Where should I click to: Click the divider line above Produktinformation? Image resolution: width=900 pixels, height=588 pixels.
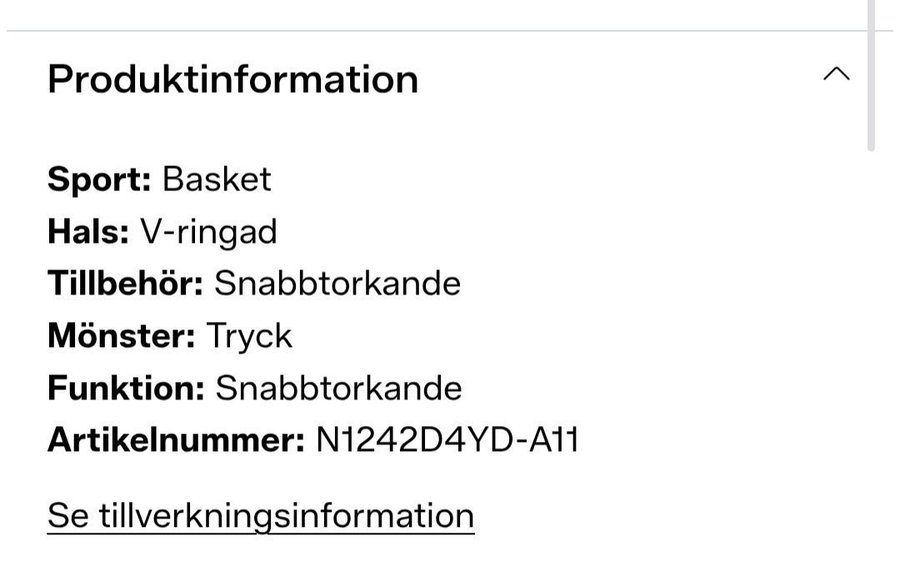[x=430, y=31]
